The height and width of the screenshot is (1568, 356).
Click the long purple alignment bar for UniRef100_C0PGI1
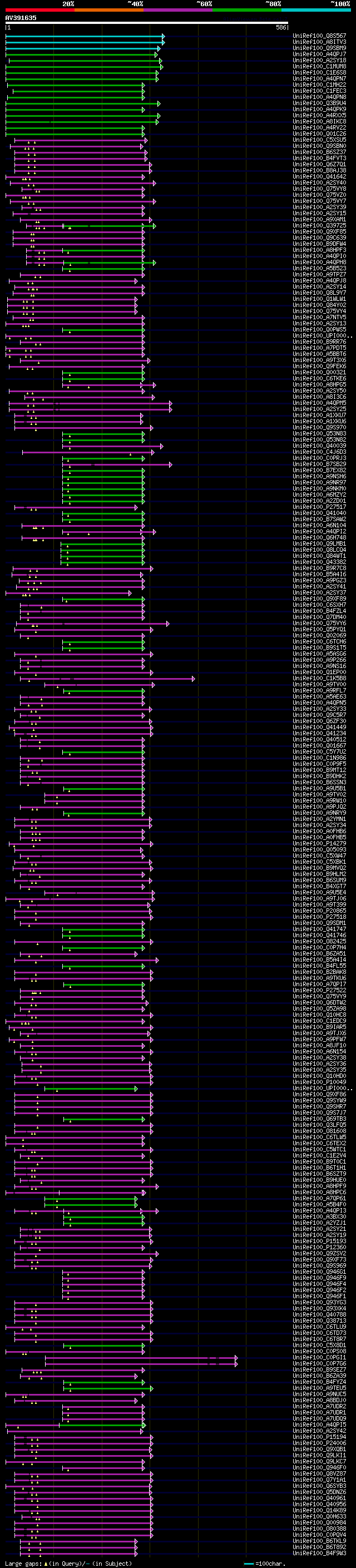click(141, 1357)
